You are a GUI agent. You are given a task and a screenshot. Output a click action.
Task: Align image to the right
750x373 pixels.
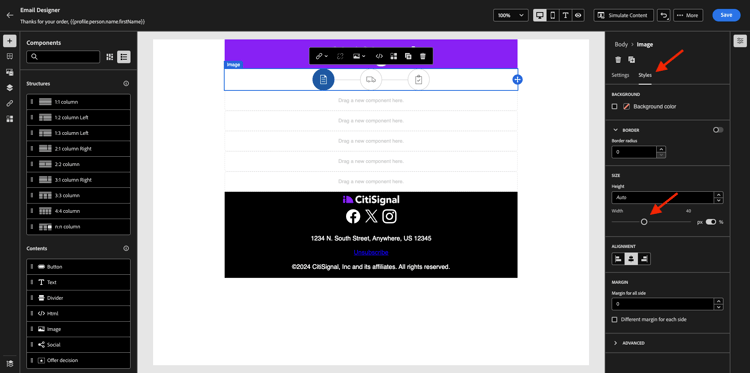click(x=644, y=259)
